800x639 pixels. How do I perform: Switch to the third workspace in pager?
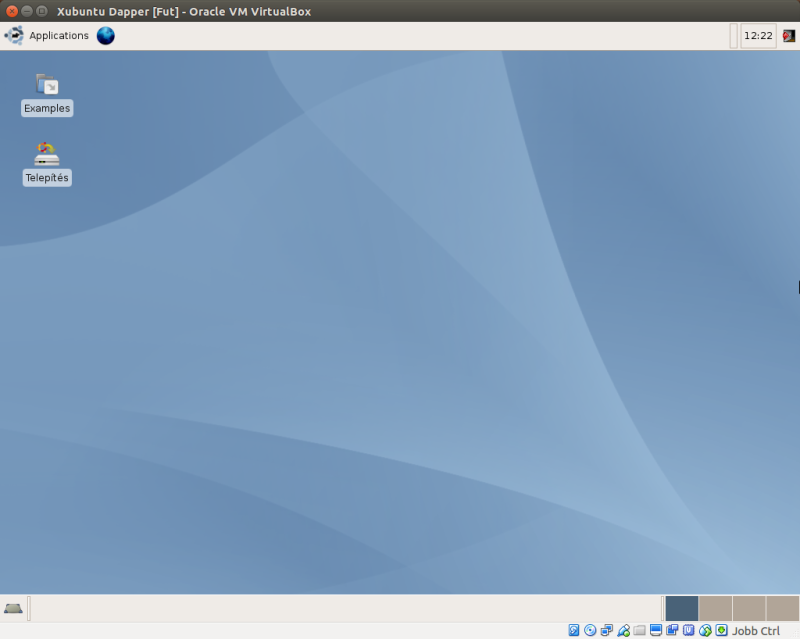tap(749, 608)
